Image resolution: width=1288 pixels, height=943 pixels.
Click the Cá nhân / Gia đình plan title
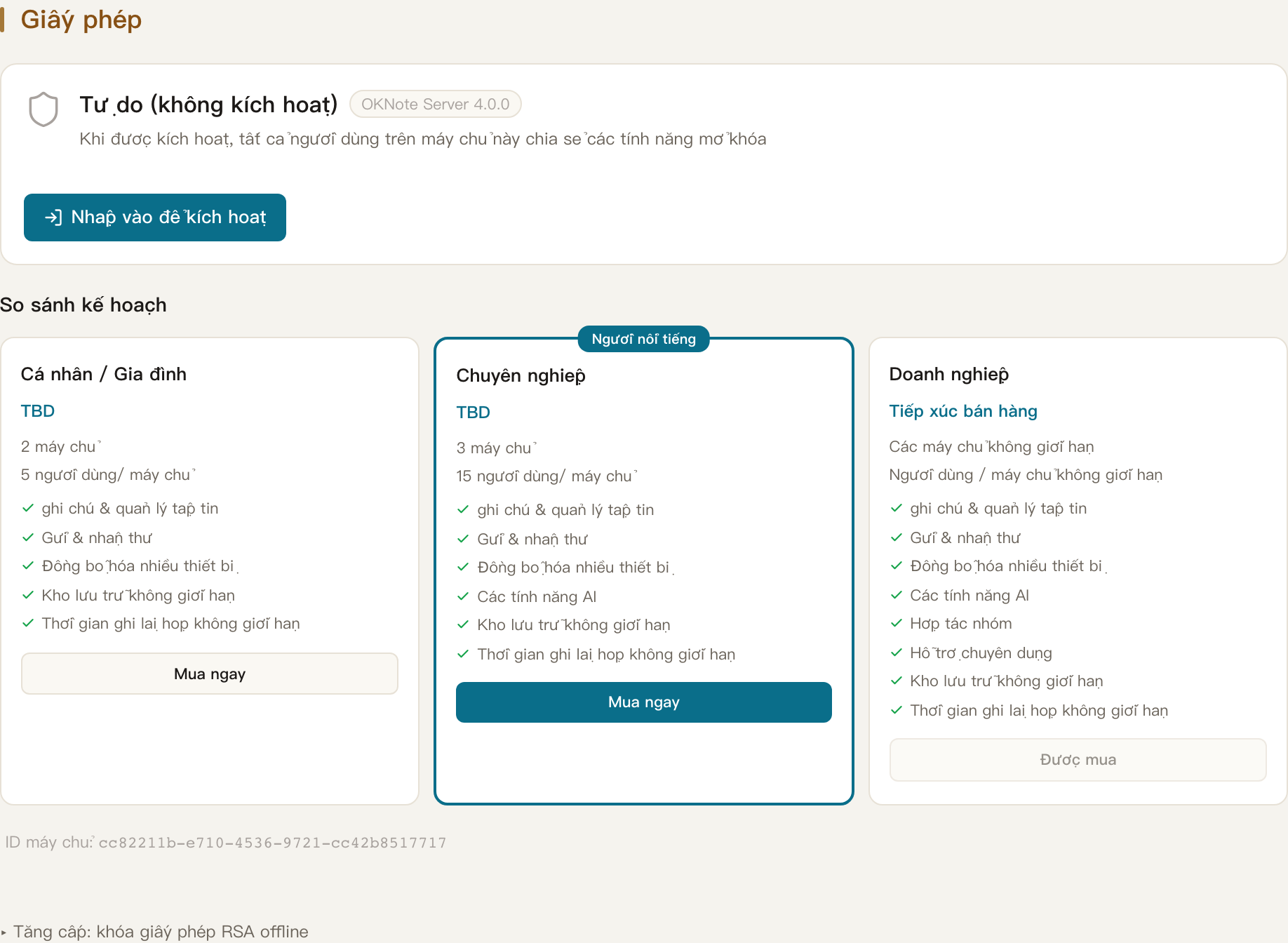click(x=104, y=374)
